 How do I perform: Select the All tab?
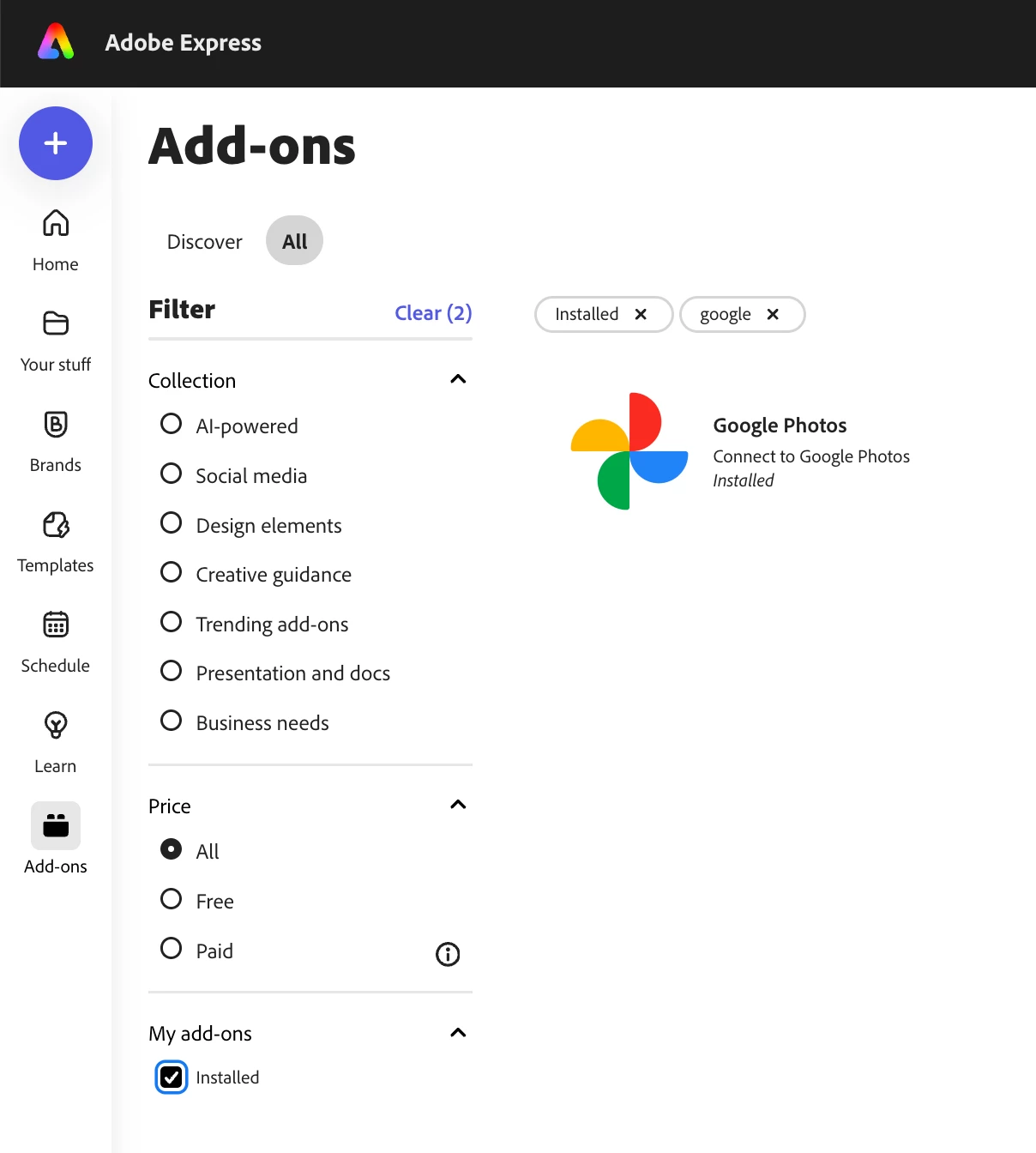[294, 241]
